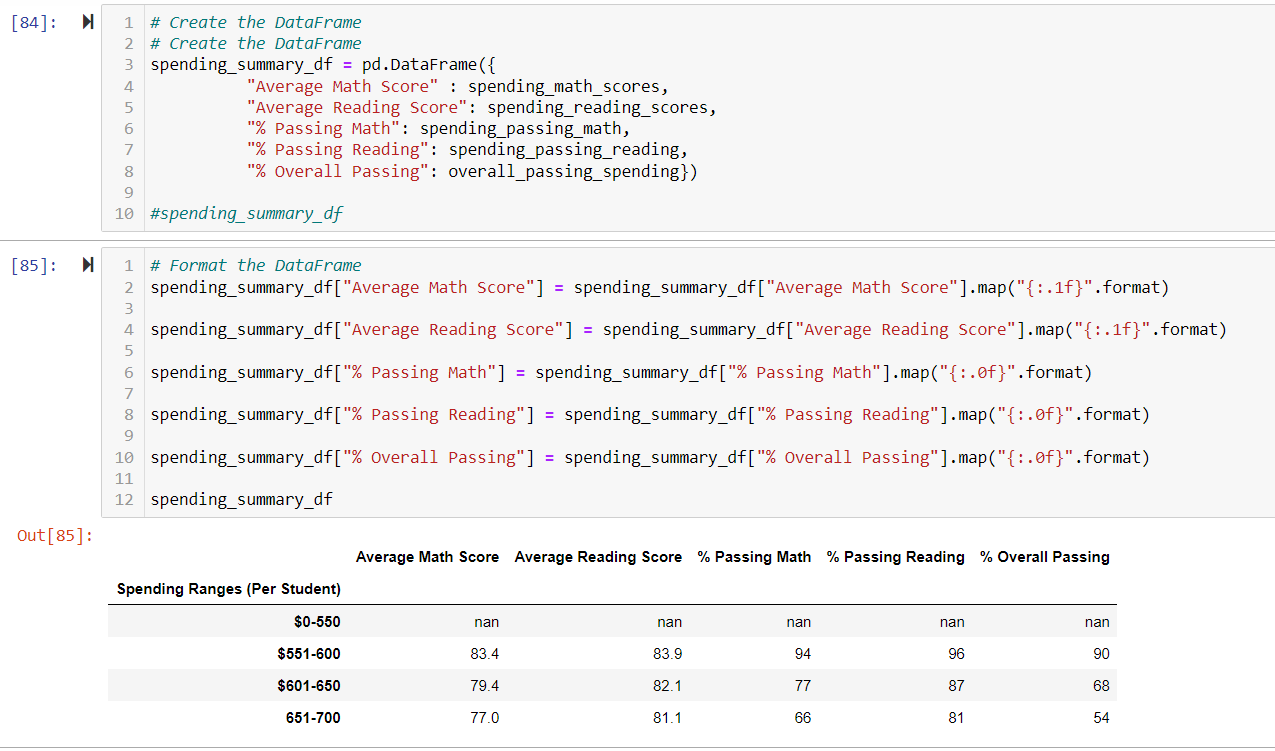Viewport: 1275px width, 751px height.
Task: Click the '% Passing Math' column header
Action: [755, 557]
